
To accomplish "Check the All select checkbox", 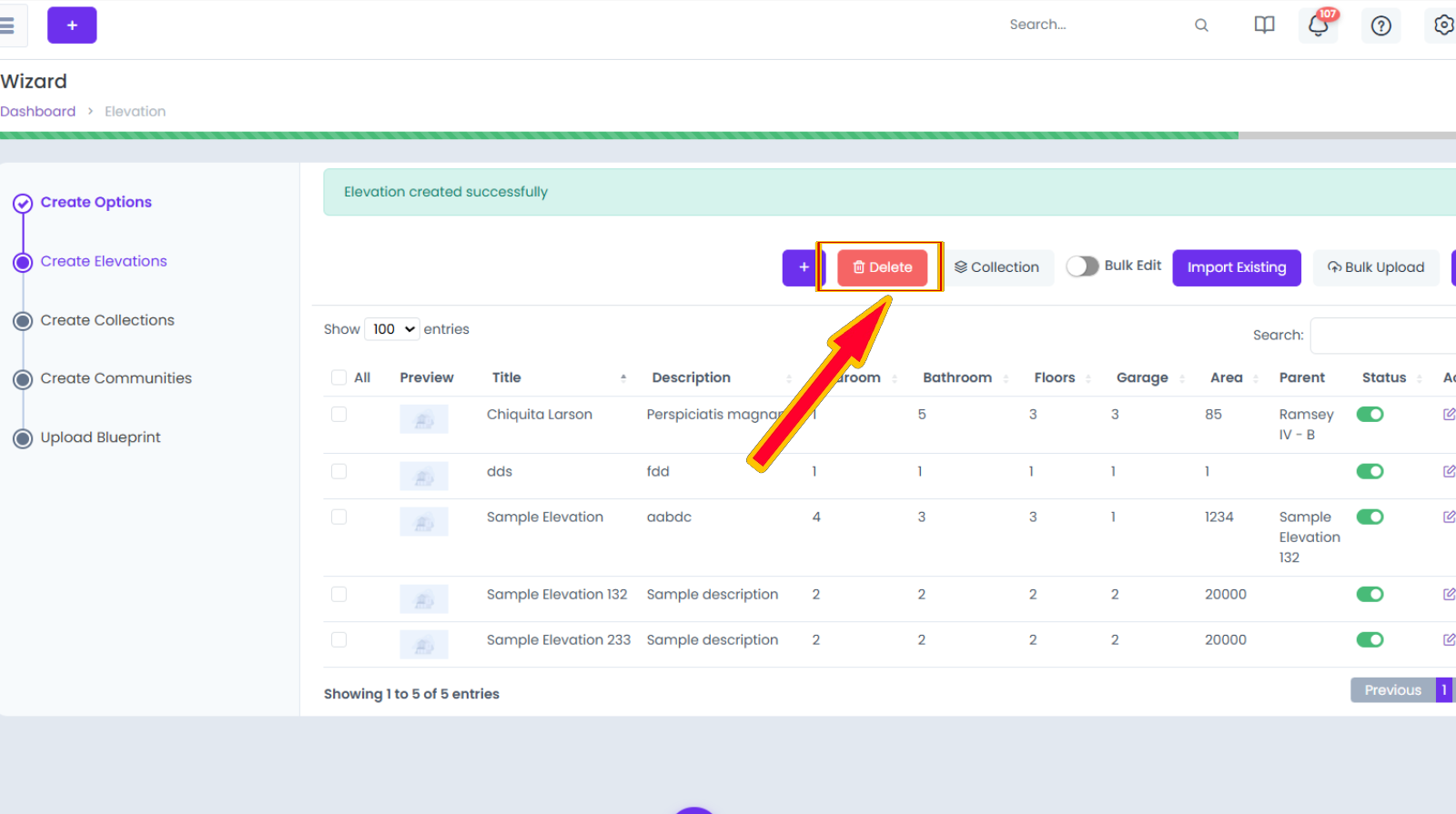I will pos(339,377).
